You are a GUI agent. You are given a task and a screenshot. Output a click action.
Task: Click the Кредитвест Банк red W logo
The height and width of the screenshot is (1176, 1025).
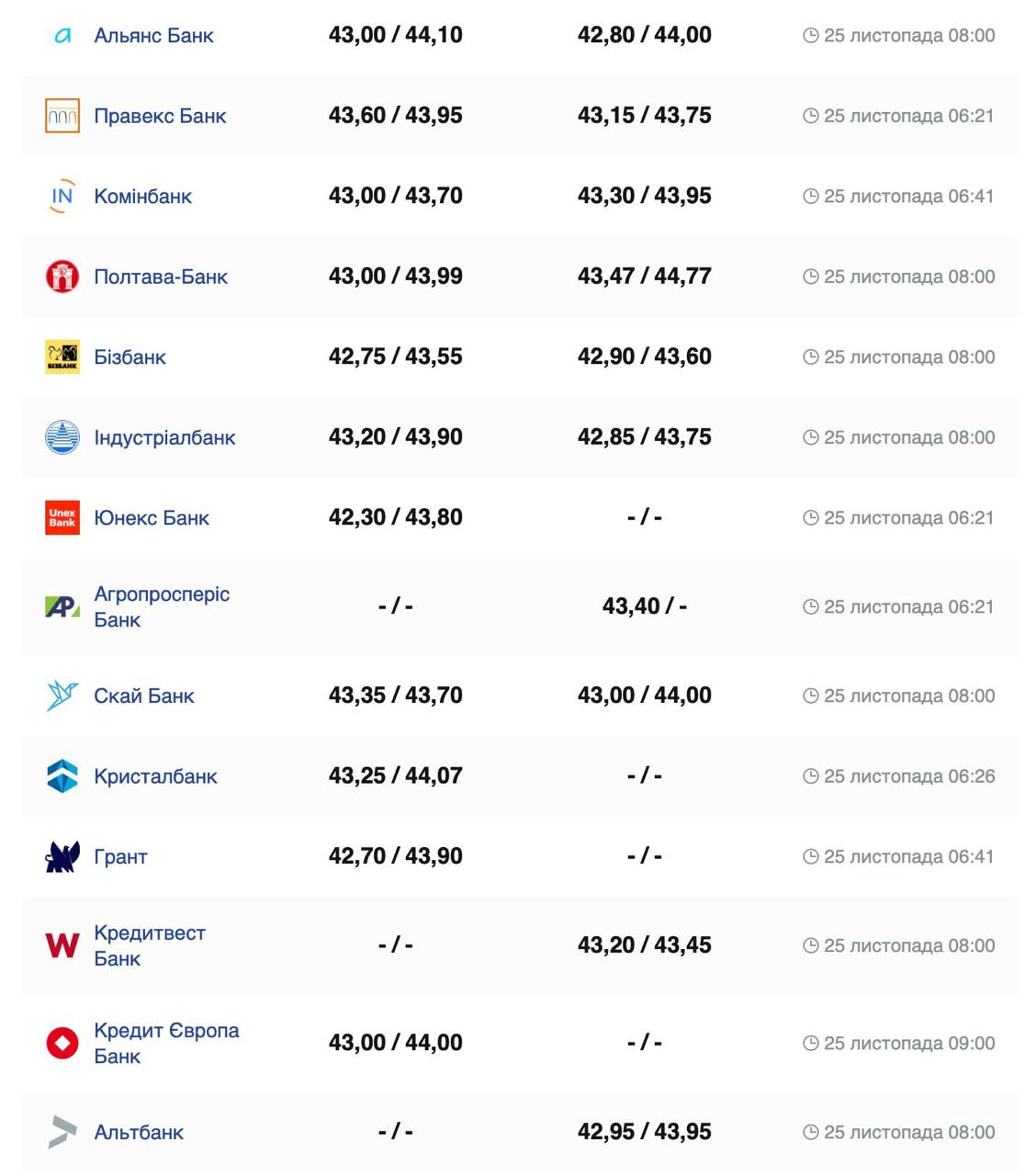(62, 945)
